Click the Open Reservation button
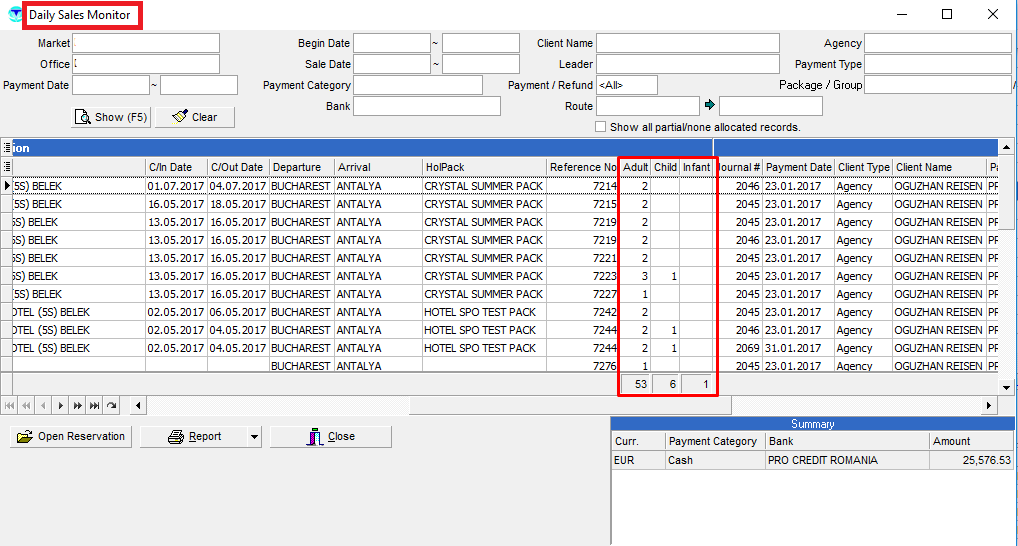This screenshot has width=1018, height=546. click(71, 437)
